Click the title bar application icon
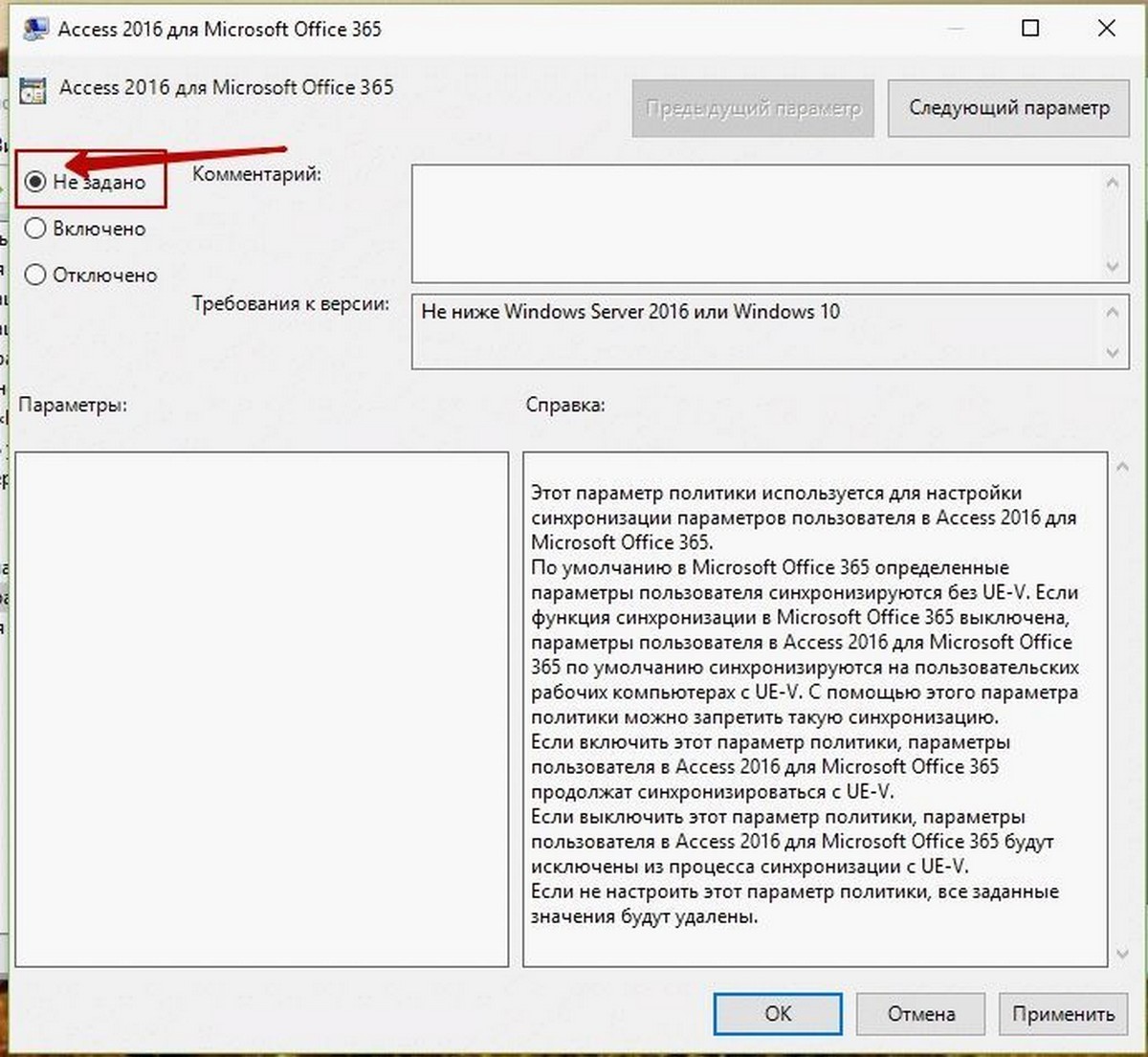Screen dimensions: 1148x1057 click(x=35, y=28)
